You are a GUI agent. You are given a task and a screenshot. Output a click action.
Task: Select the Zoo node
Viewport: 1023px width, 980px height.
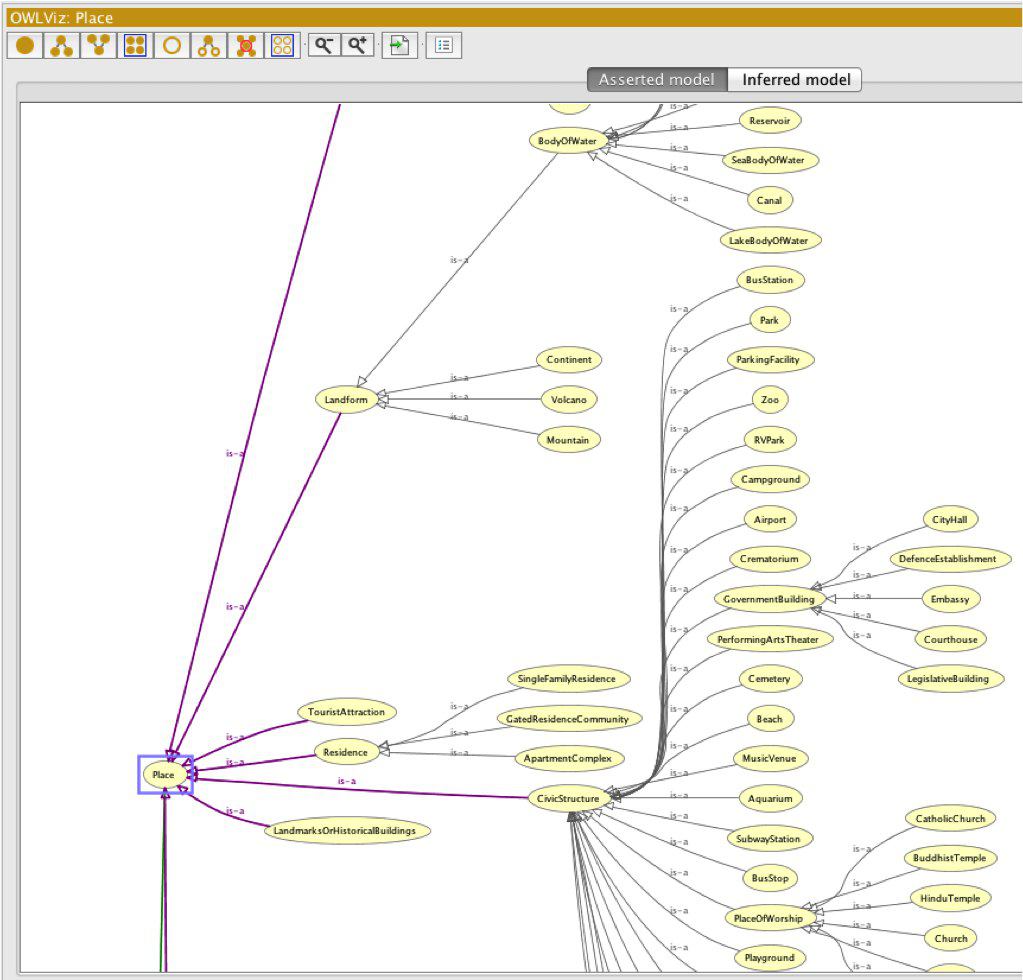[770, 399]
